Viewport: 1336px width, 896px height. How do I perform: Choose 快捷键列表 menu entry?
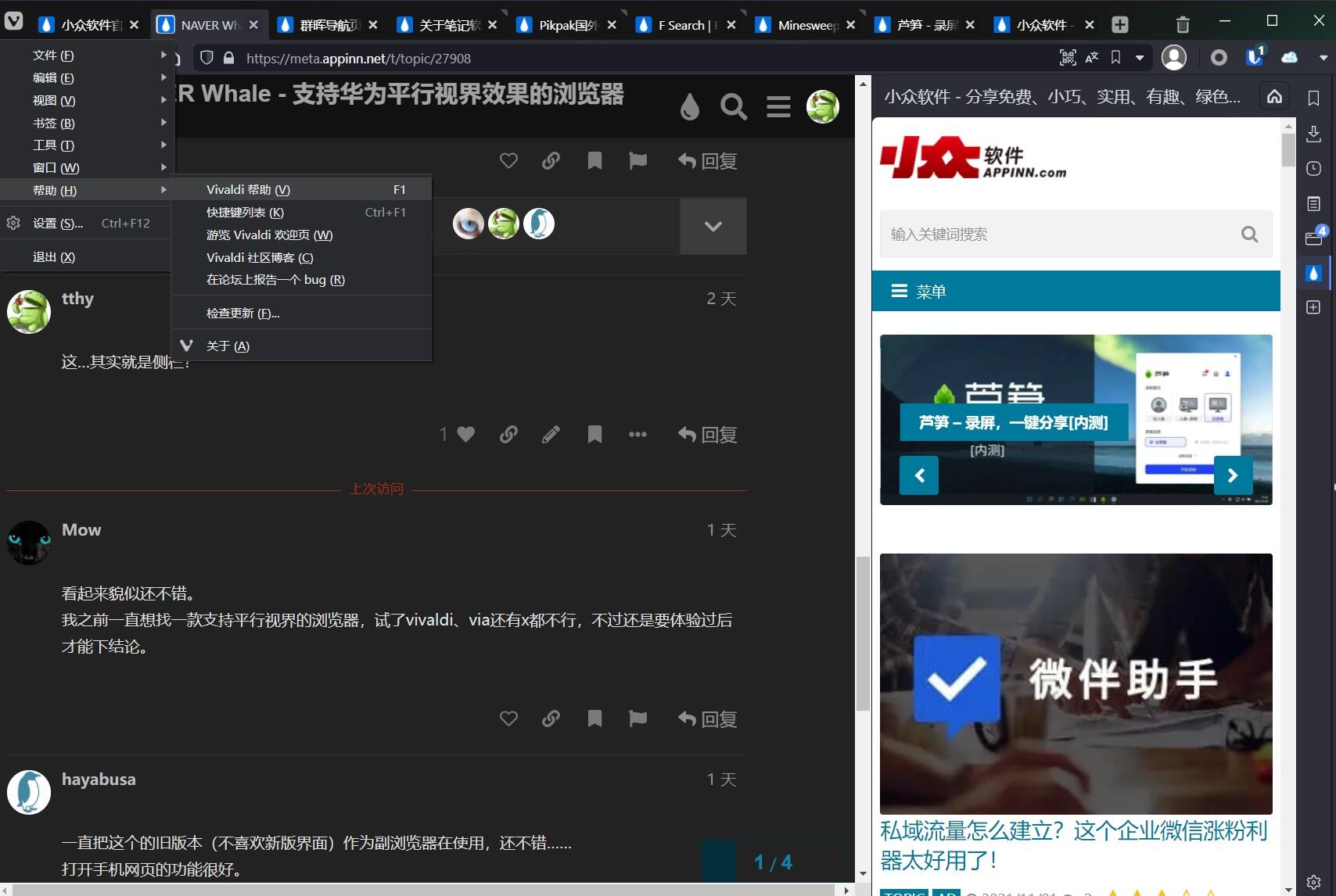coord(245,213)
